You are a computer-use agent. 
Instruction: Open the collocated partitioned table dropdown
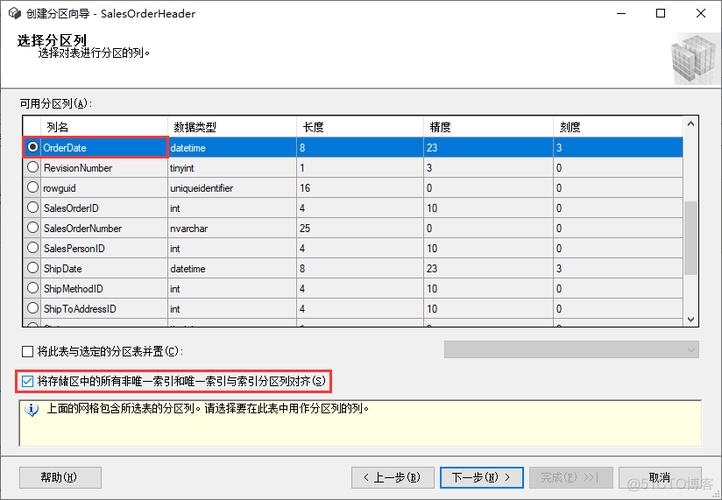coord(571,349)
